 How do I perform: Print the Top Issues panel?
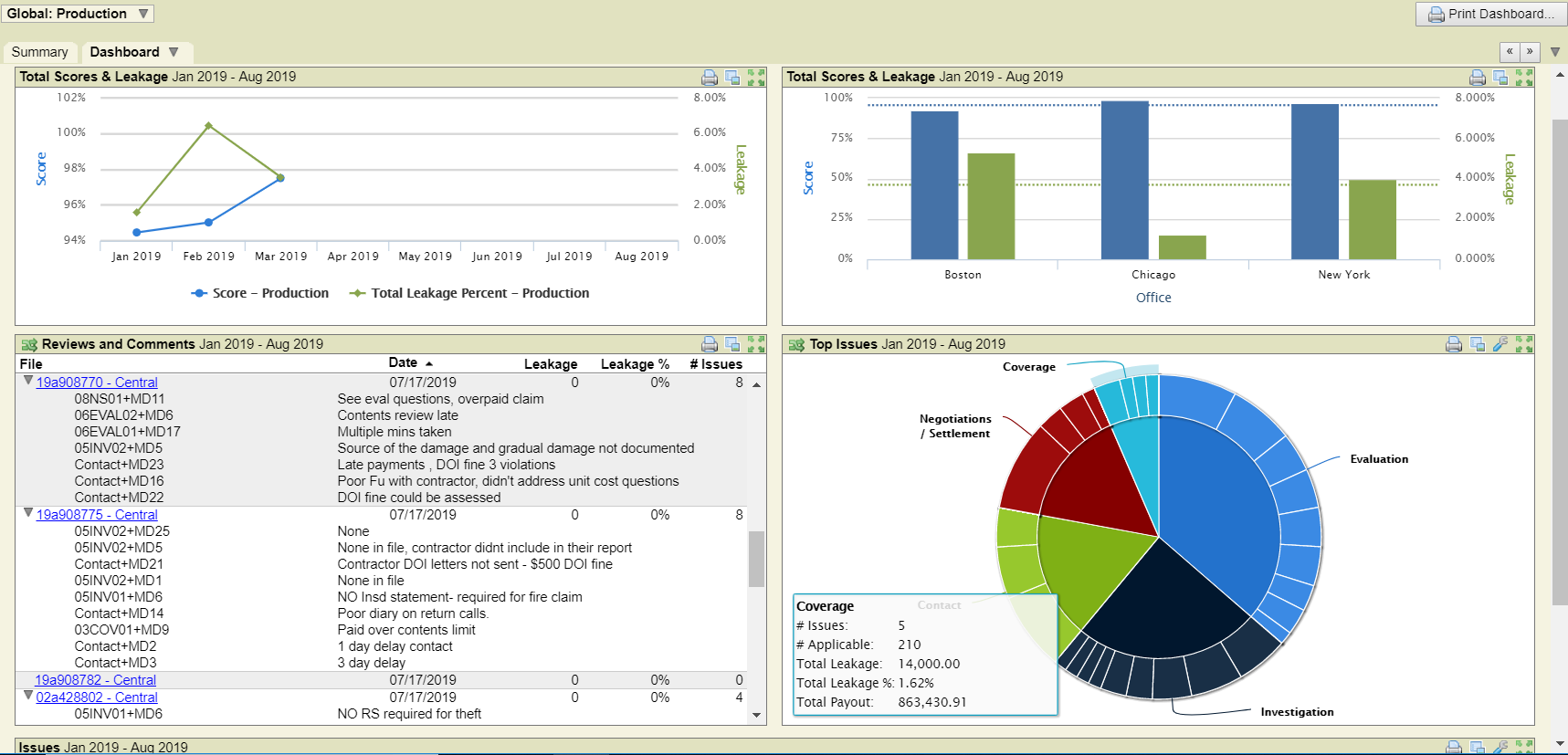pos(1454,344)
